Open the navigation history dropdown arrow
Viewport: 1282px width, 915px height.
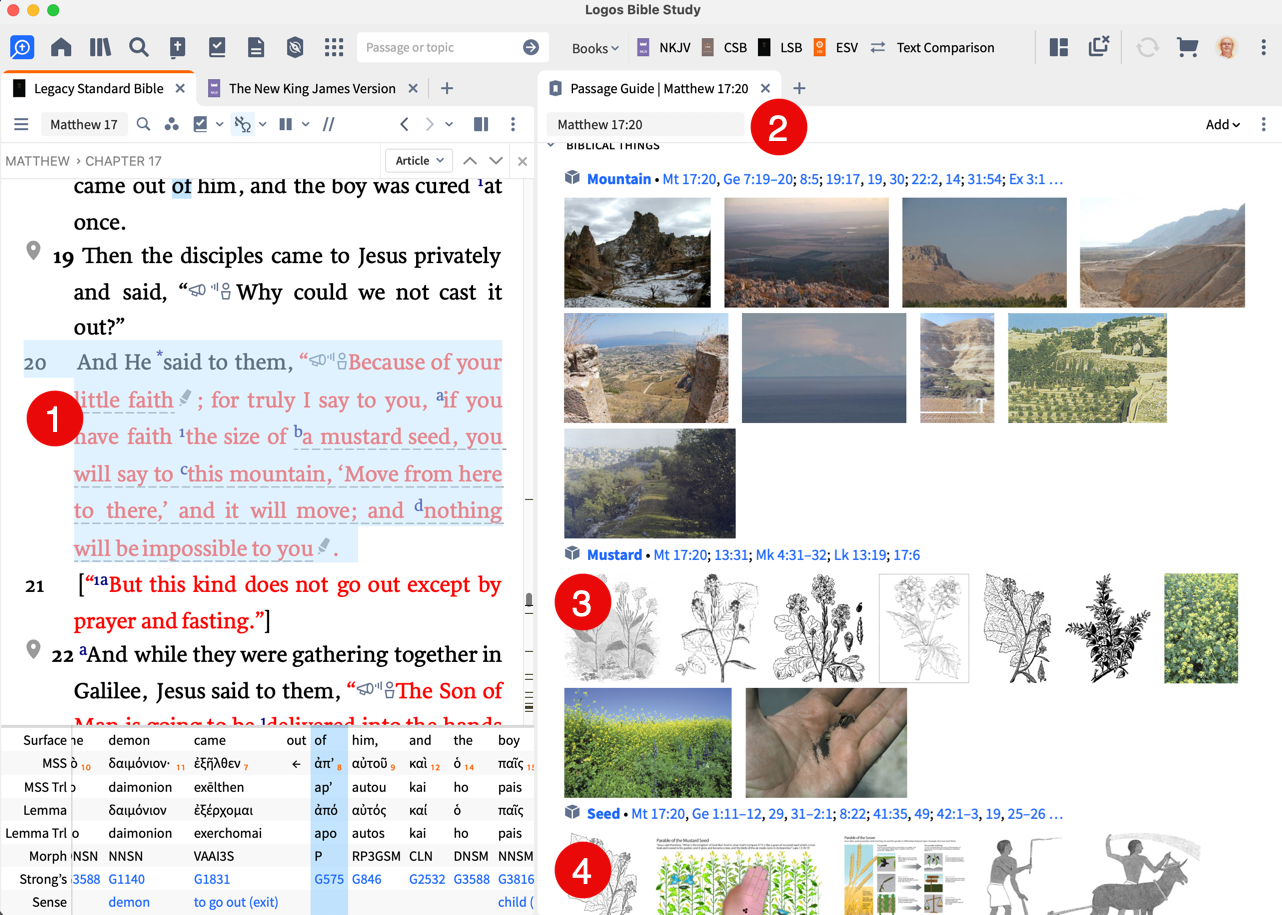pyautogui.click(x=449, y=125)
